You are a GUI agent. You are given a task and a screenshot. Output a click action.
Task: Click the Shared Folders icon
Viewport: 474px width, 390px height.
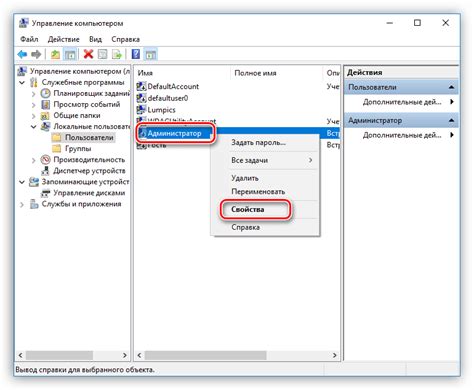(45, 116)
